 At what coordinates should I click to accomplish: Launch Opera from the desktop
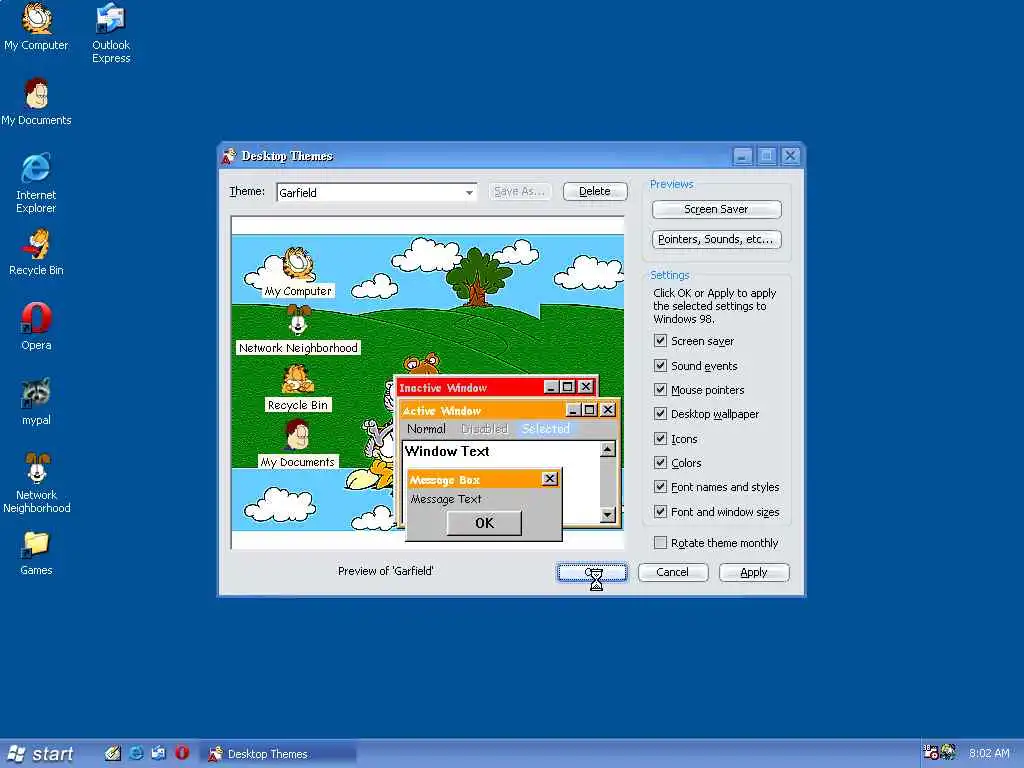click(37, 327)
